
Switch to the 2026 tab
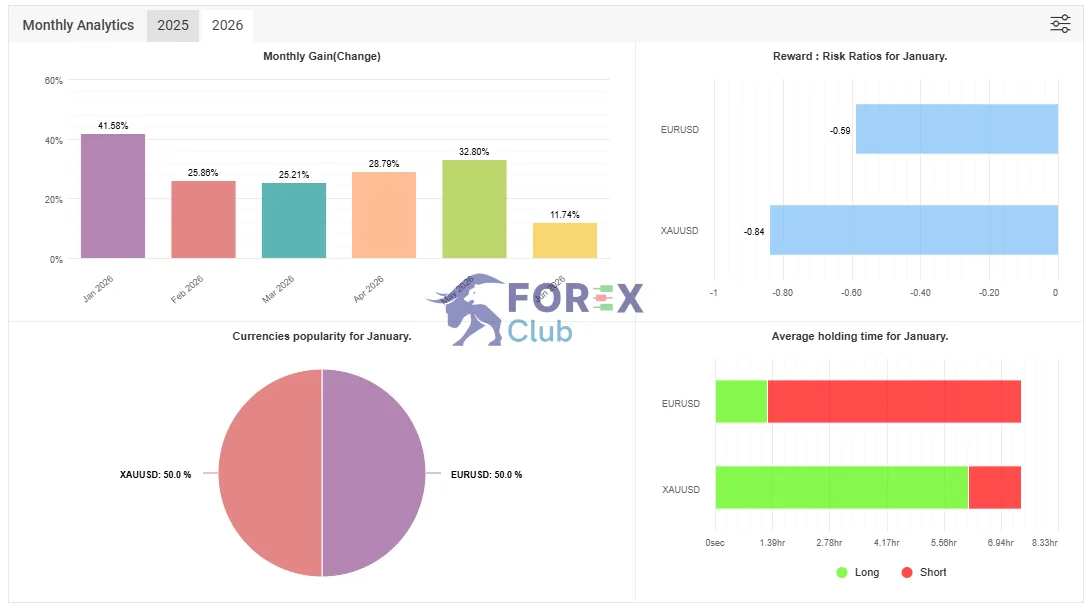tap(227, 26)
